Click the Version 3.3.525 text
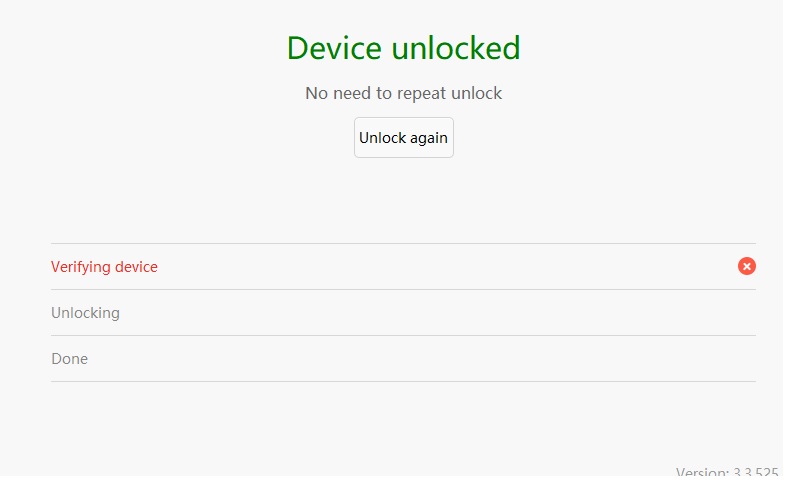The width and height of the screenshot is (785, 480). click(728, 472)
